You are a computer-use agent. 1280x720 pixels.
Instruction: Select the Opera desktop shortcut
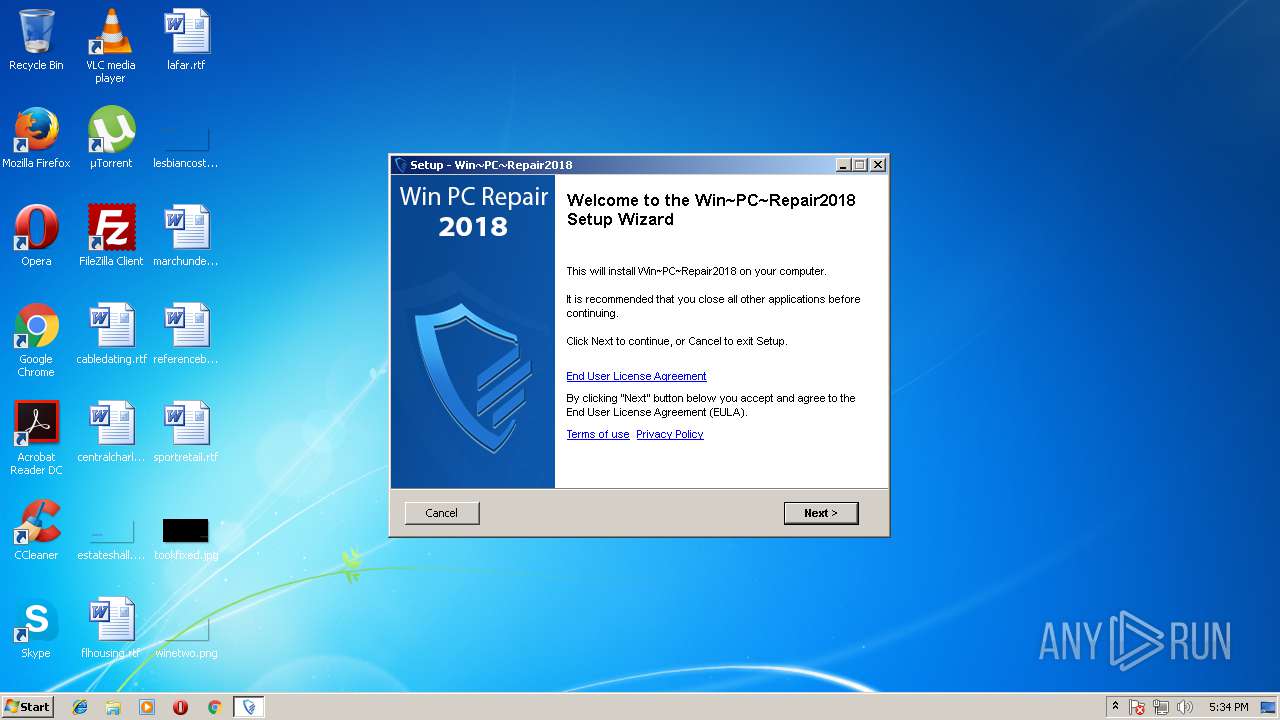36,236
